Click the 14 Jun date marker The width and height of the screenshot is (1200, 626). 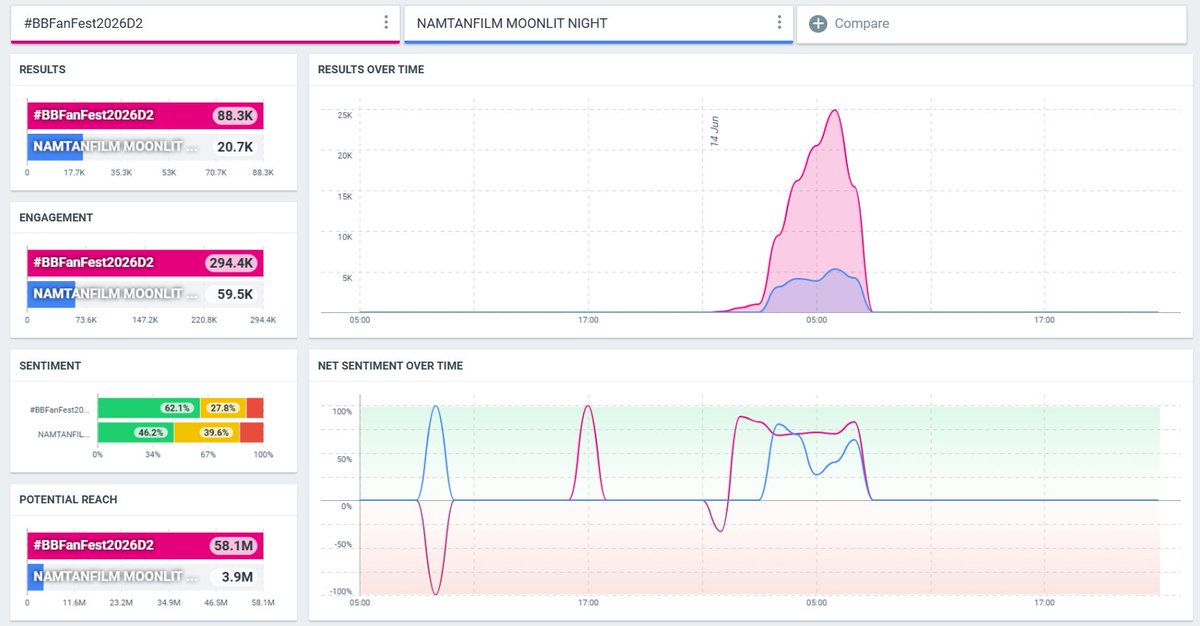point(714,132)
